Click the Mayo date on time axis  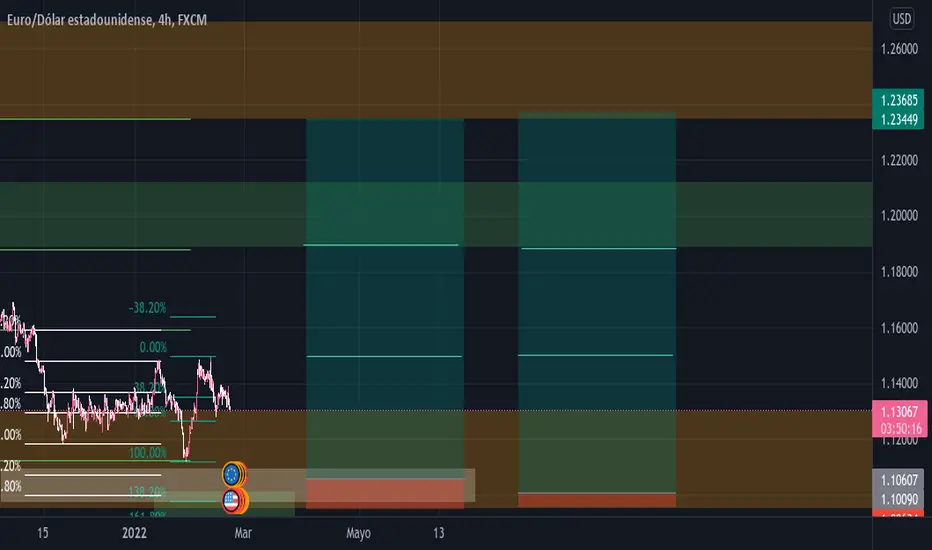(358, 533)
